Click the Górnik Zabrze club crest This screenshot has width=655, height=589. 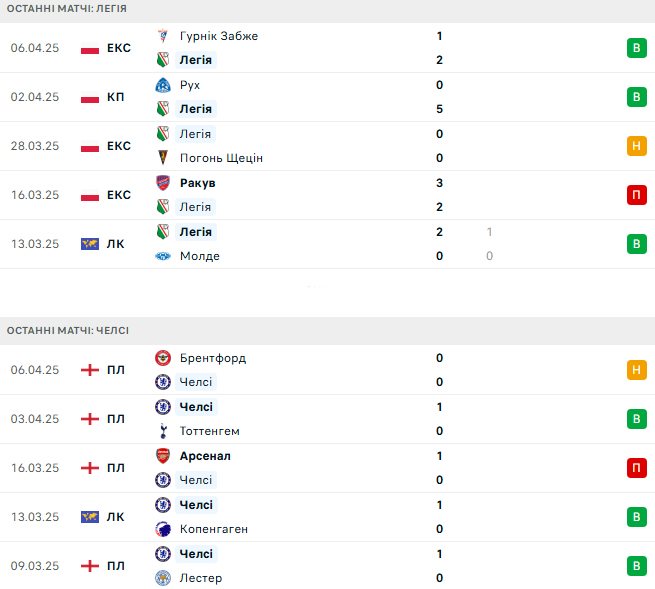click(x=163, y=36)
